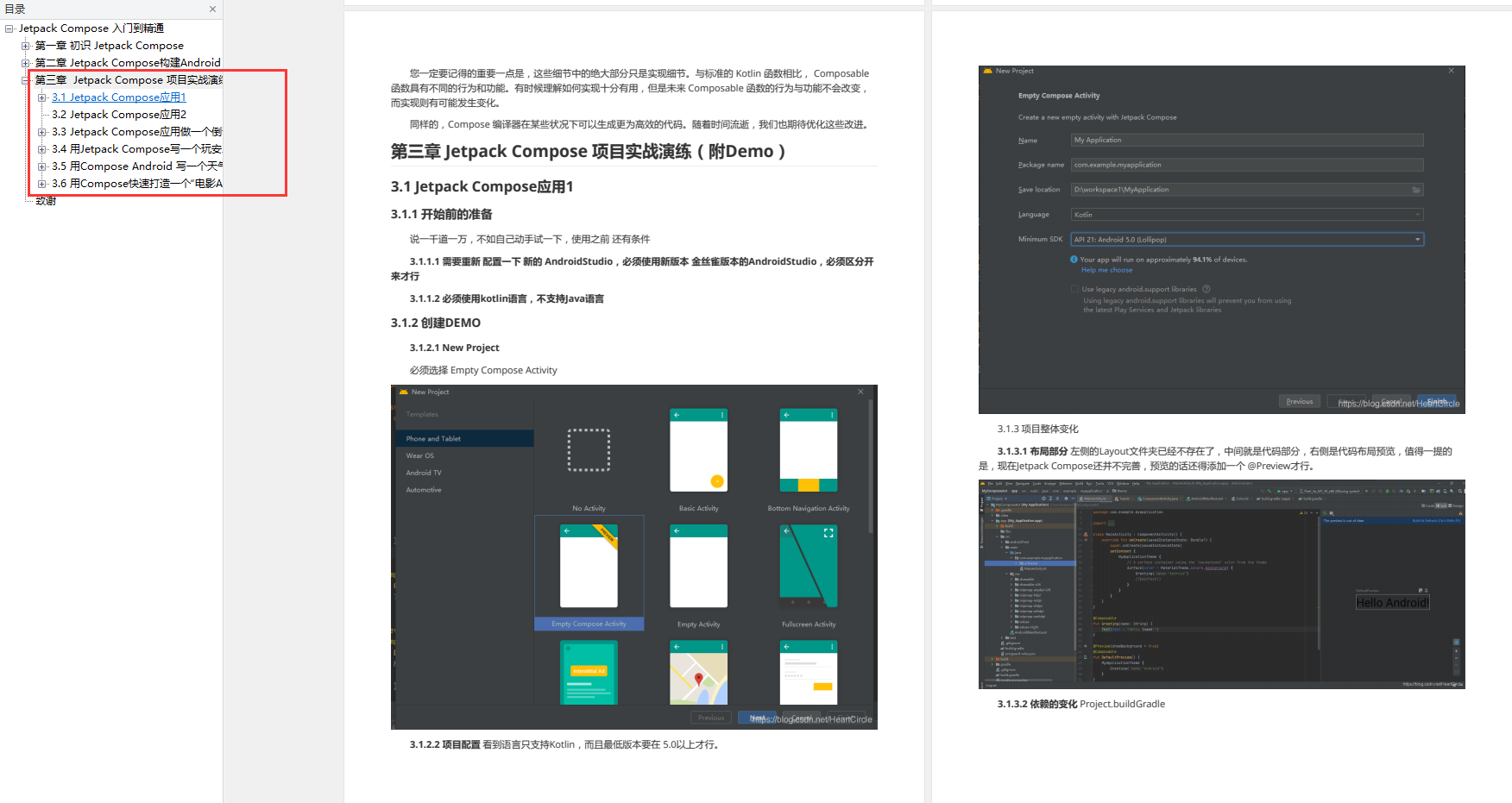Image resolution: width=1512 pixels, height=803 pixels.
Task: Click Hello Android! preview text in IDE screenshot
Action: [1392, 602]
